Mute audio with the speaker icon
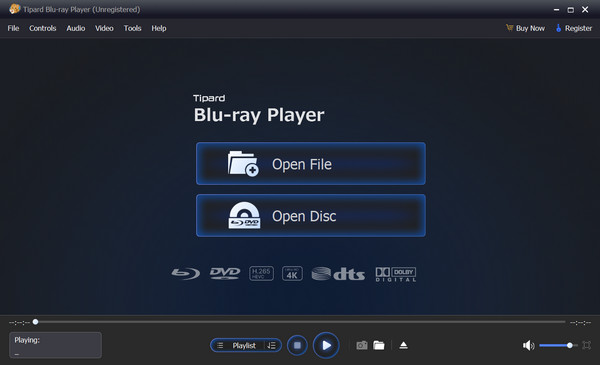The width and height of the screenshot is (600, 365). pos(528,345)
